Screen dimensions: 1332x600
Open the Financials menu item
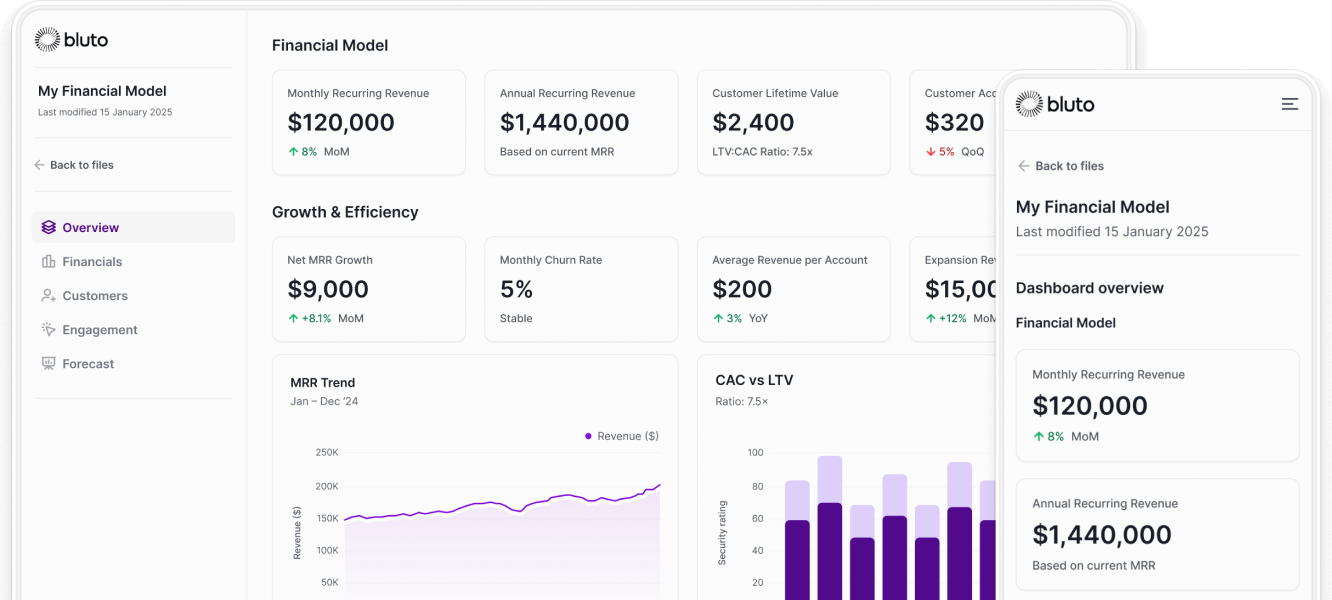coord(92,262)
